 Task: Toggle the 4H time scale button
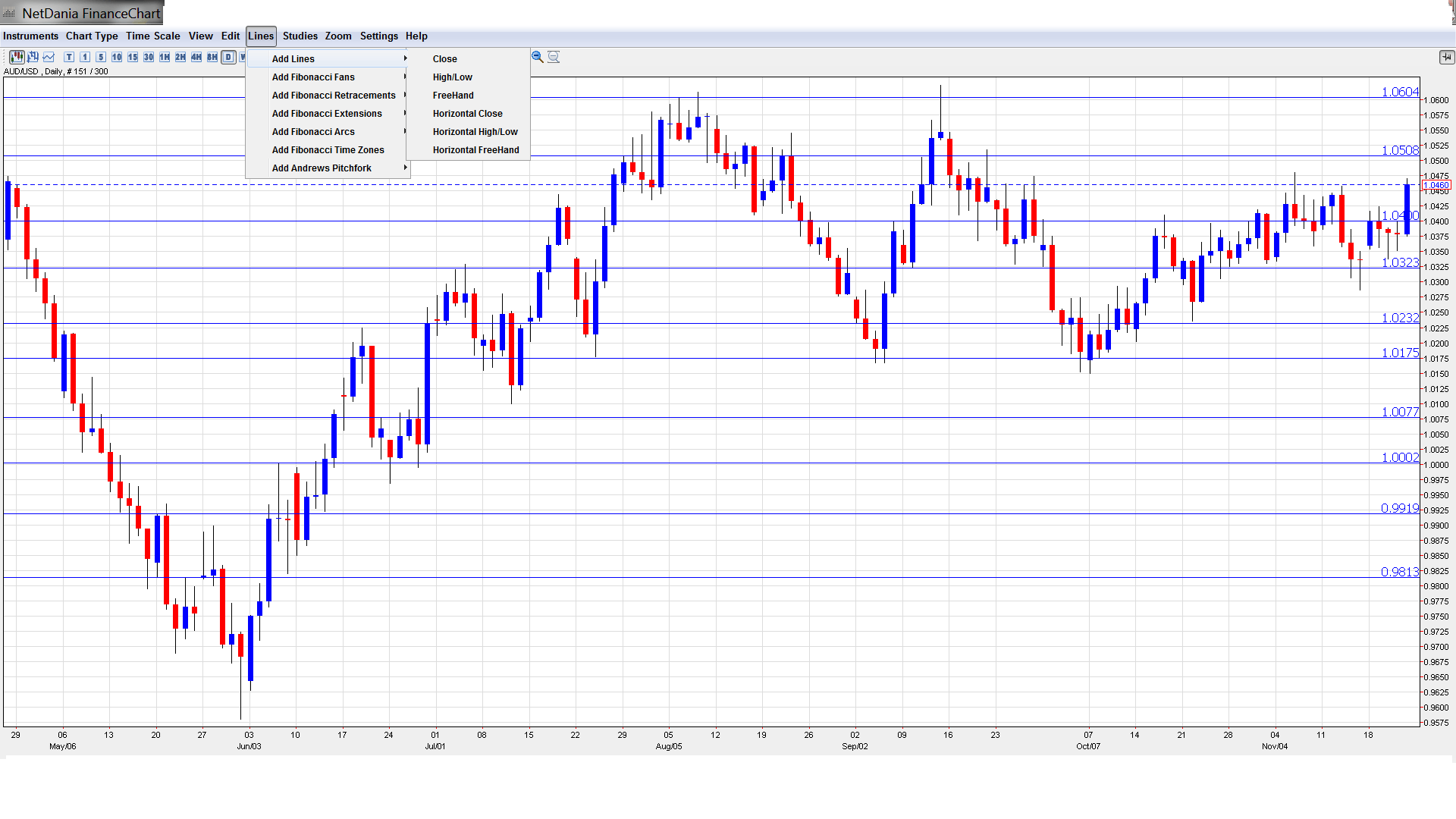click(x=196, y=57)
